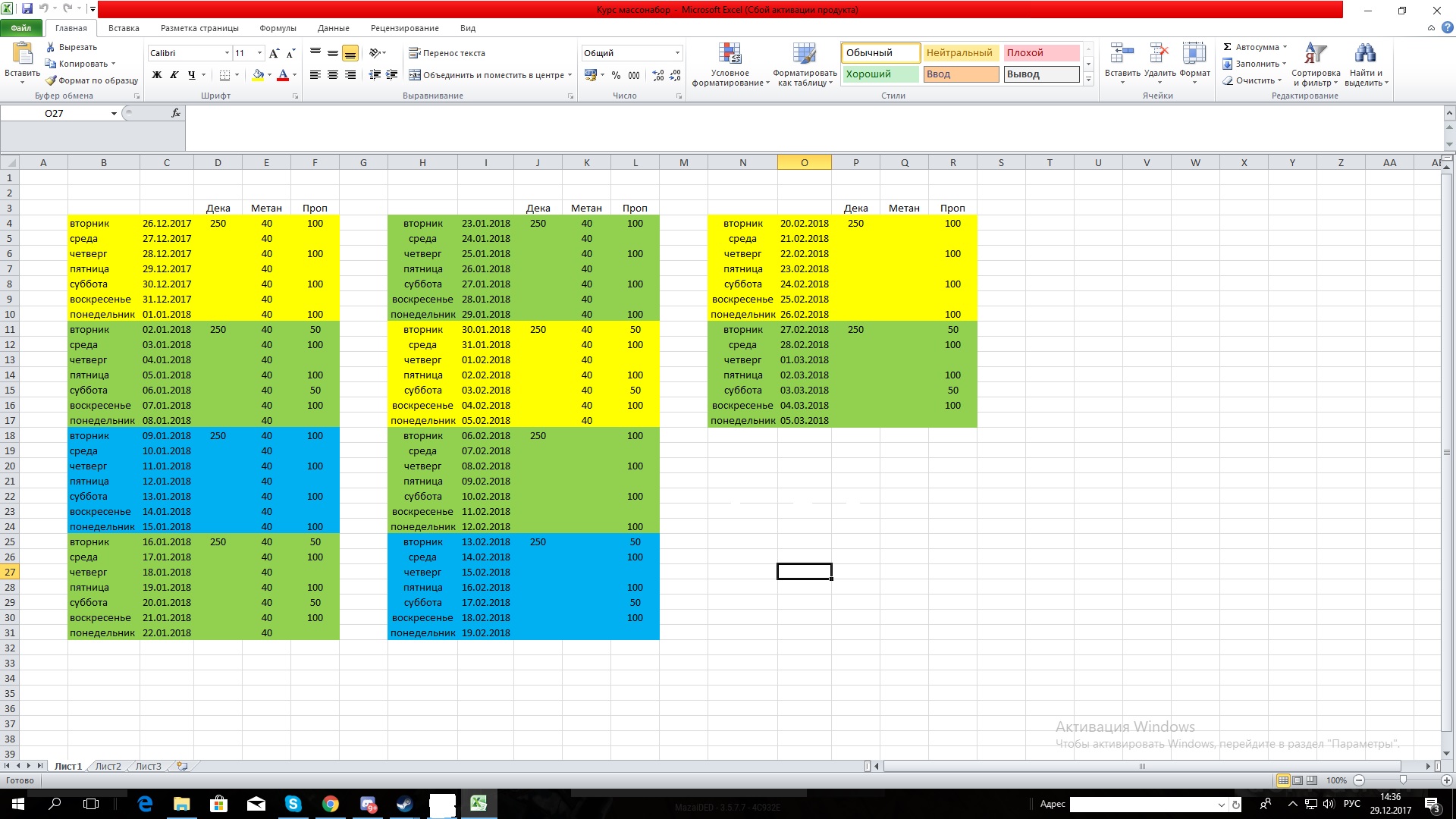1456x819 pixels.
Task: Toggle Wrap Text (Перенос текста)
Action: pos(447,53)
